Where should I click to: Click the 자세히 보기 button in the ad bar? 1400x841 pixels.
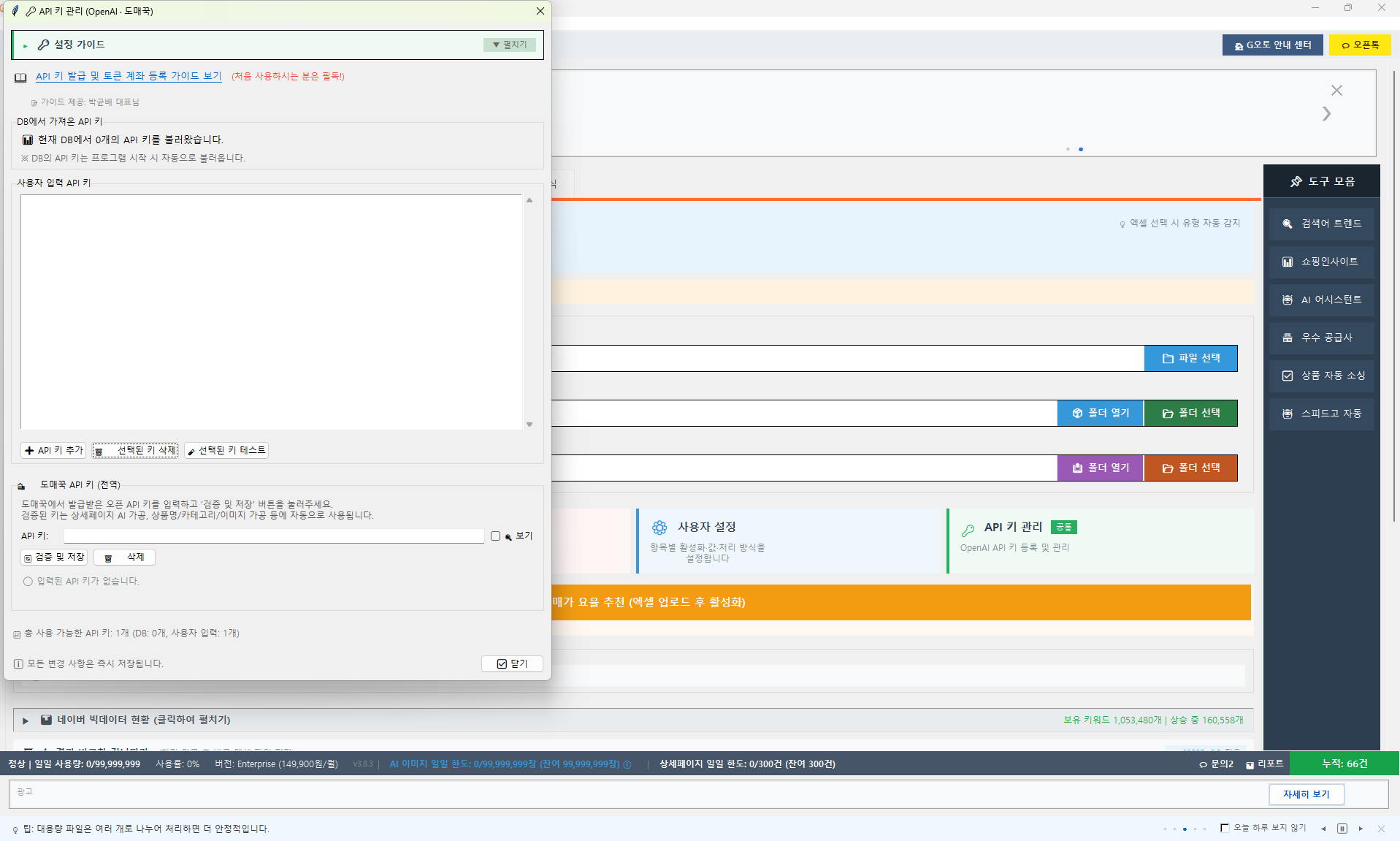pyautogui.click(x=1307, y=795)
